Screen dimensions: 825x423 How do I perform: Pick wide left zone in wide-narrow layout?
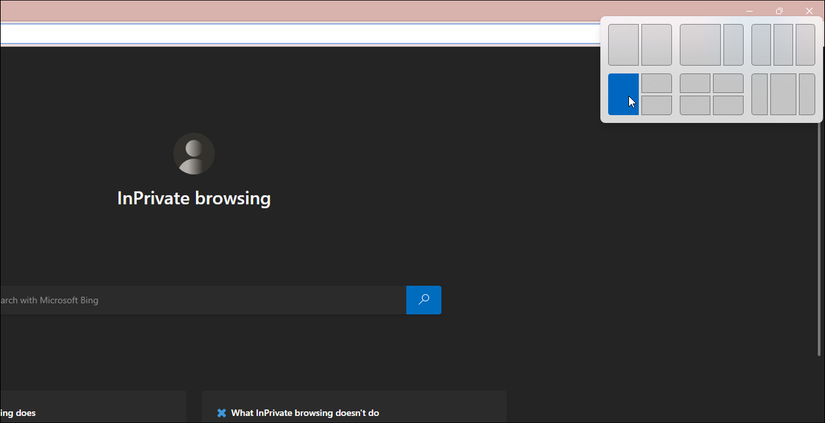(700, 45)
